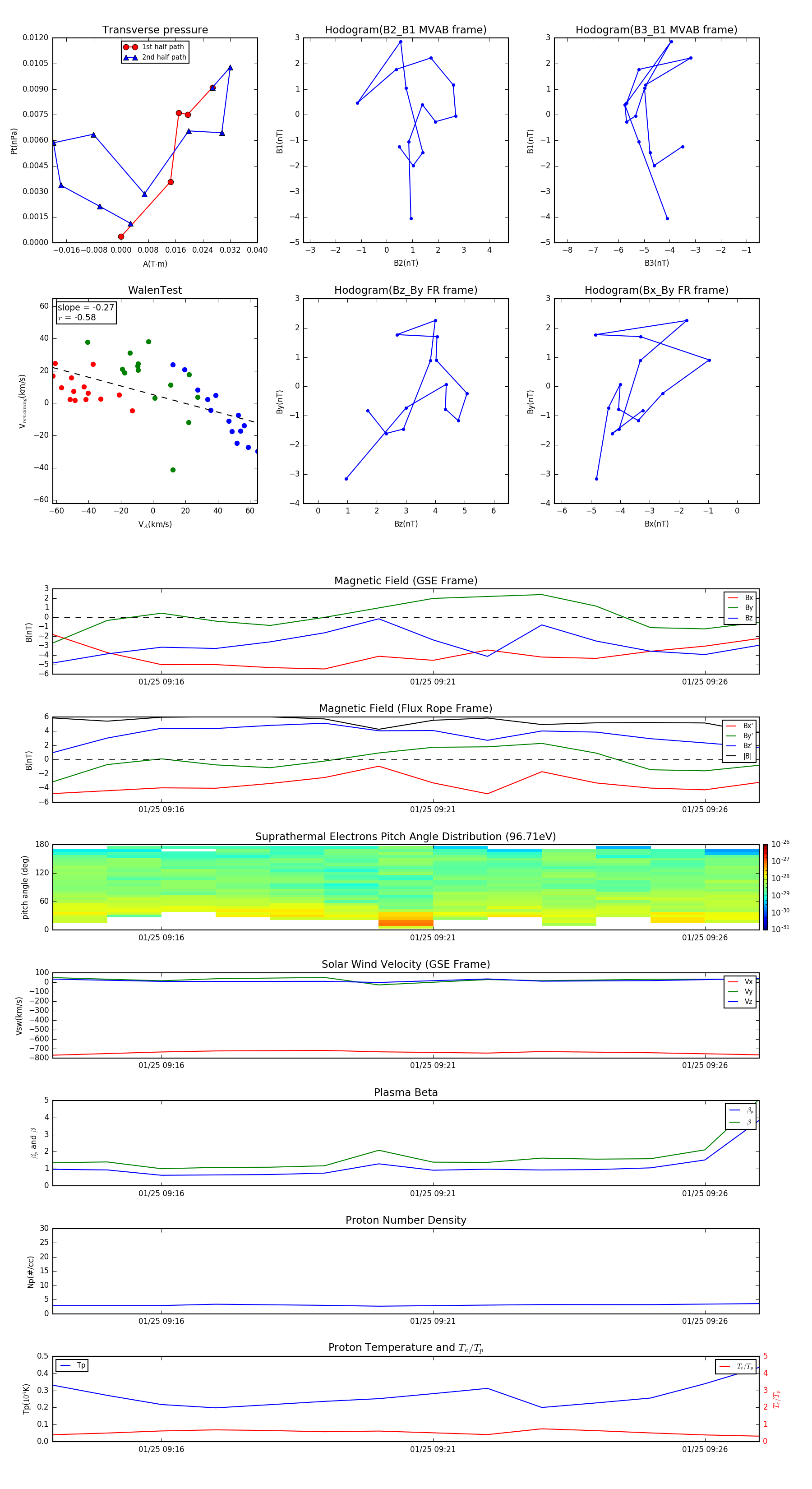Click the 'Magnetic Field (Flux Rope Frame)' title
Image resolution: width=812 pixels, height=1489 pixels.
tap(406, 709)
